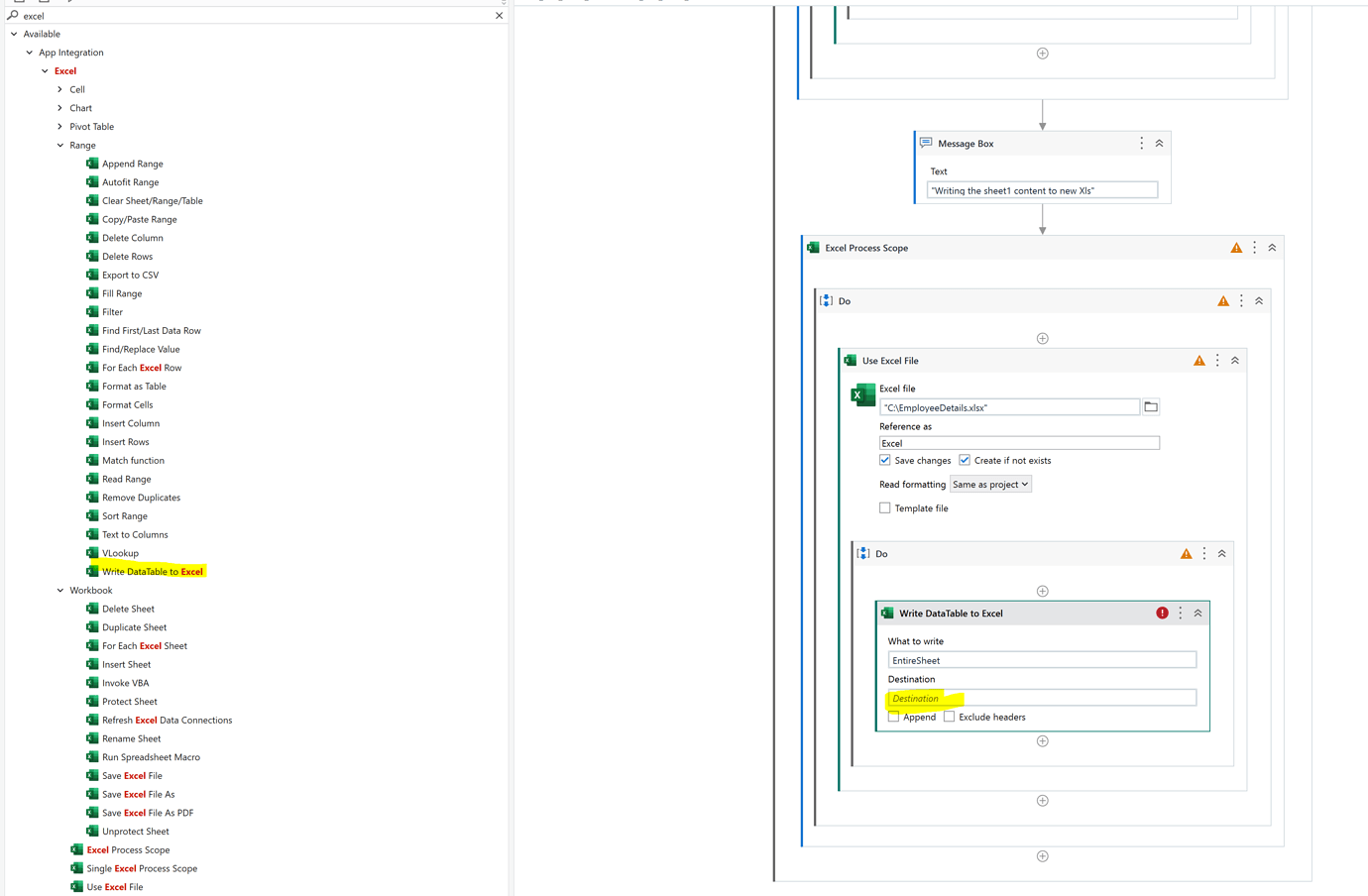The image size is (1368, 896).
Task: Click the red error icon on Write DataTable to Excel
Action: point(1162,613)
